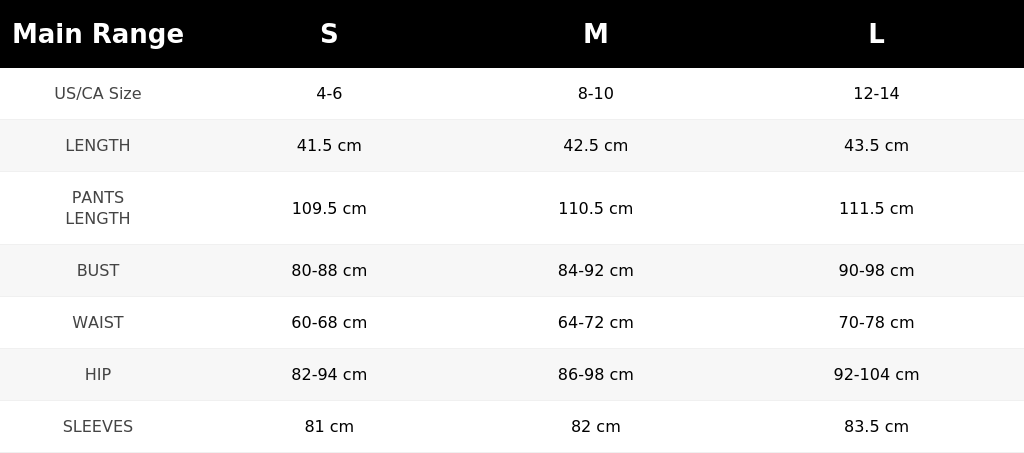Click the 42.5 cm length value
The image size is (1024, 453).
pyautogui.click(x=596, y=146)
